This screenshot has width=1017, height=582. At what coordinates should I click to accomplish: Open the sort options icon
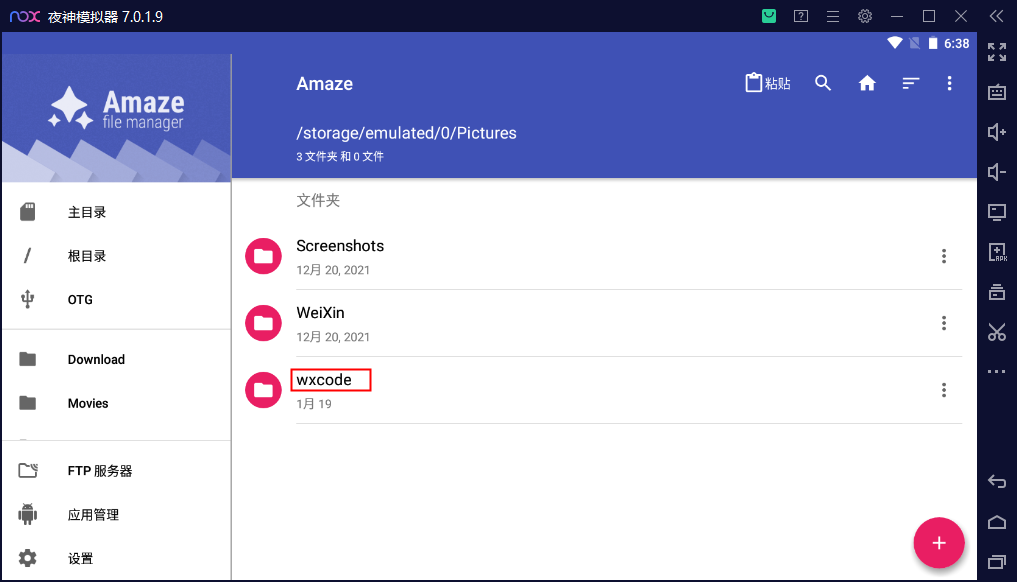pos(911,83)
